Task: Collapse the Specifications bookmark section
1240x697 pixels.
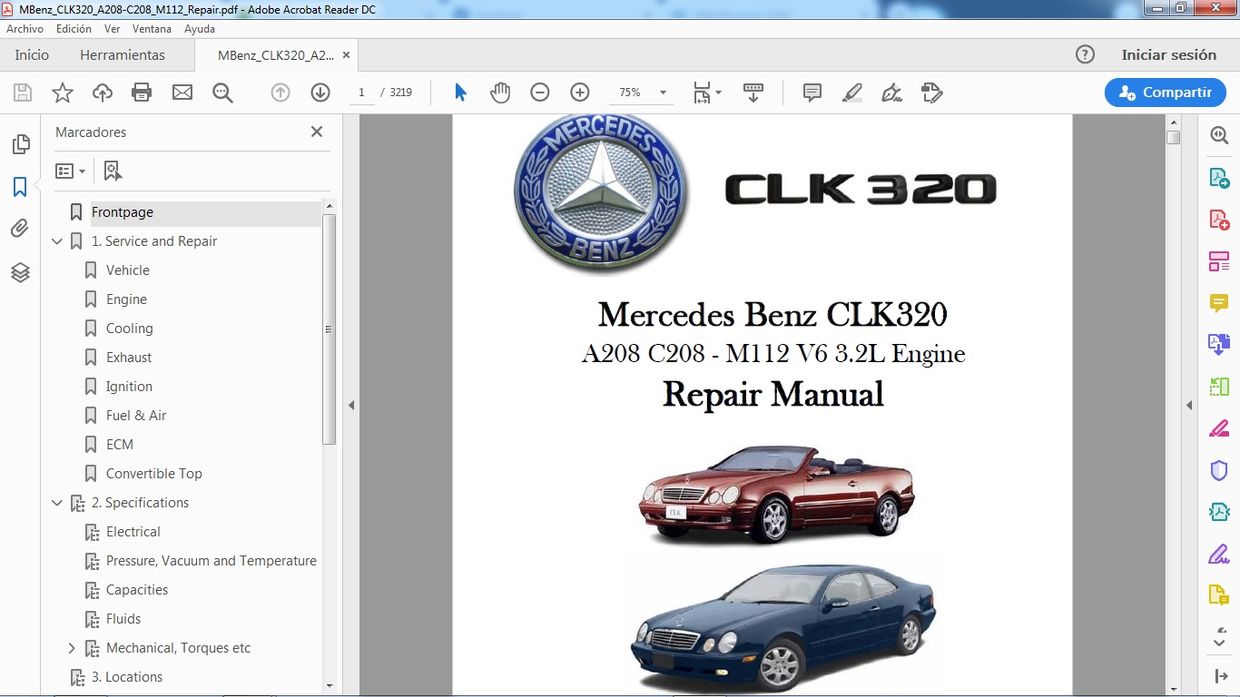Action: pos(57,502)
